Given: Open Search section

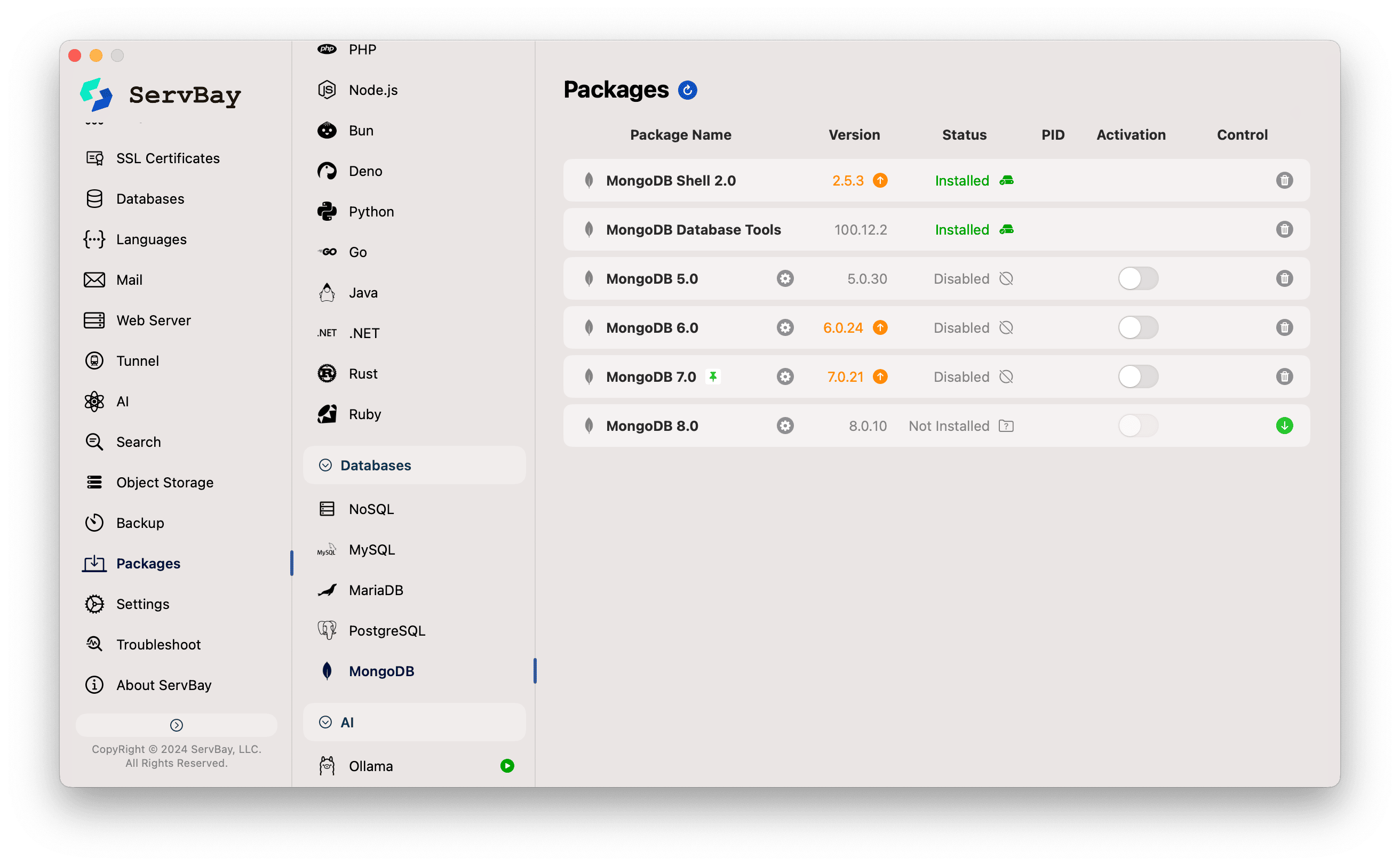Looking at the screenshot, I should click(123, 442).
